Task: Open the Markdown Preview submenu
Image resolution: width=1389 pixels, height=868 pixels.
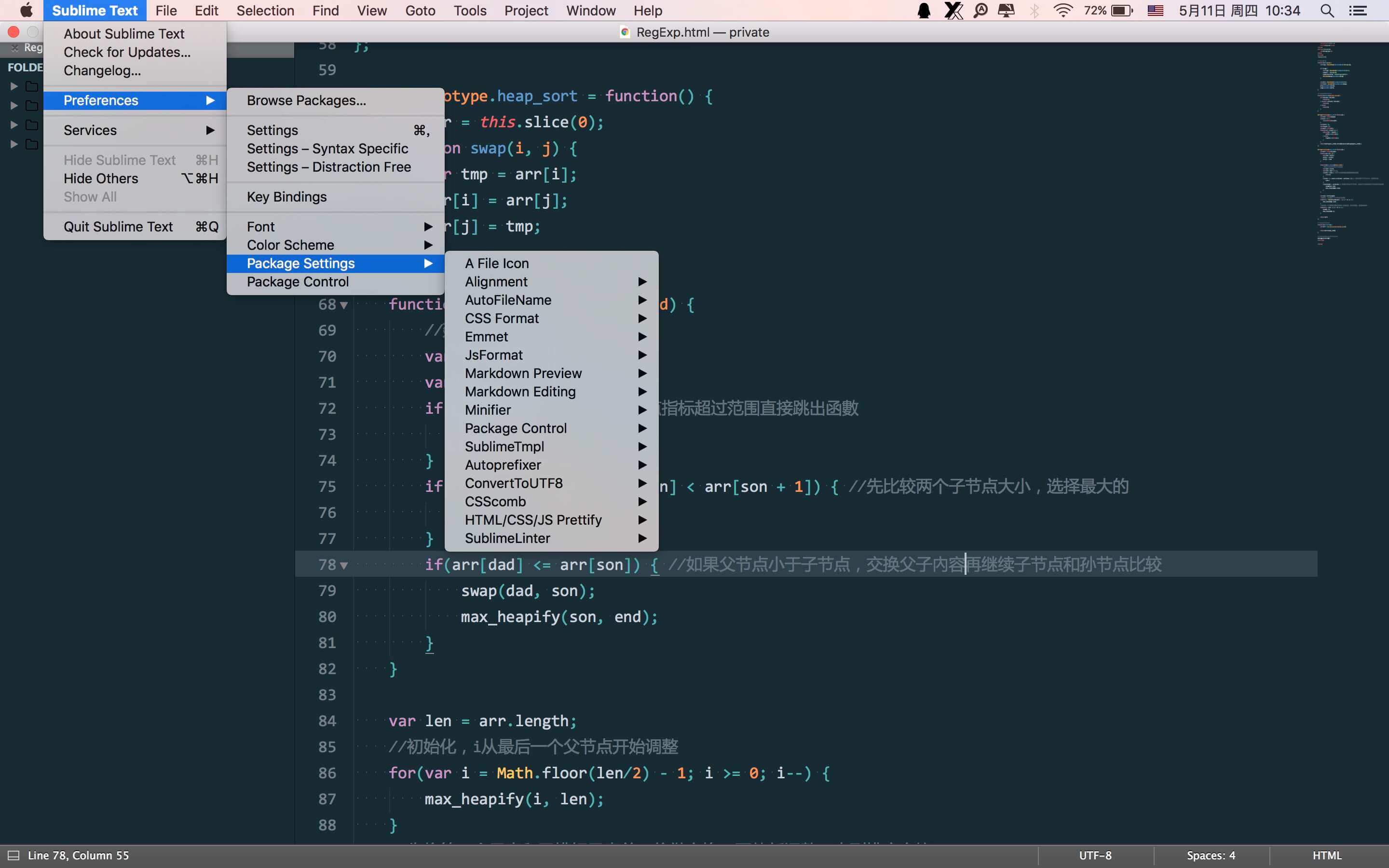Action: point(552,374)
